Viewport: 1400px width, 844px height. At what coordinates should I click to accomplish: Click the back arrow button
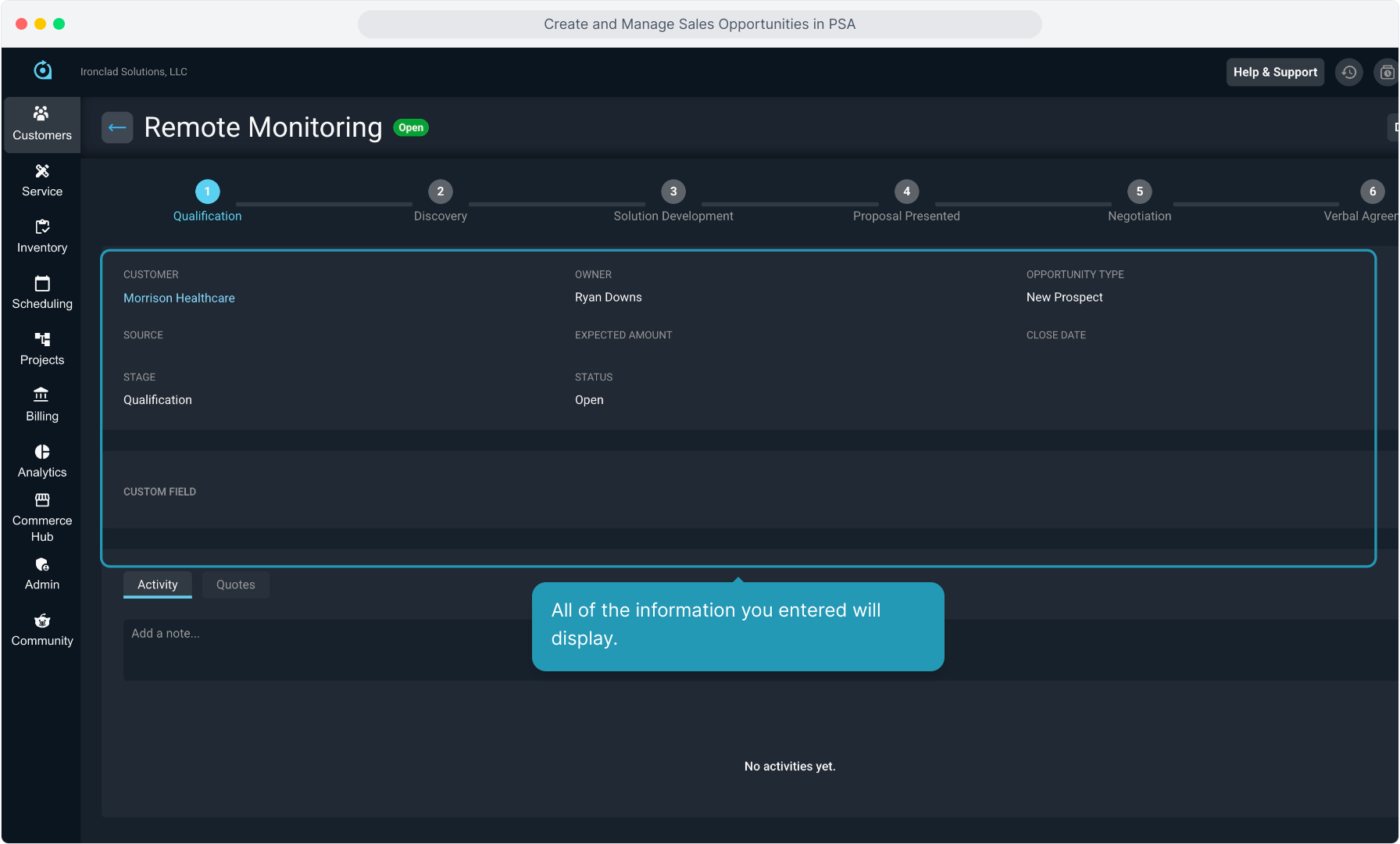pyautogui.click(x=117, y=127)
